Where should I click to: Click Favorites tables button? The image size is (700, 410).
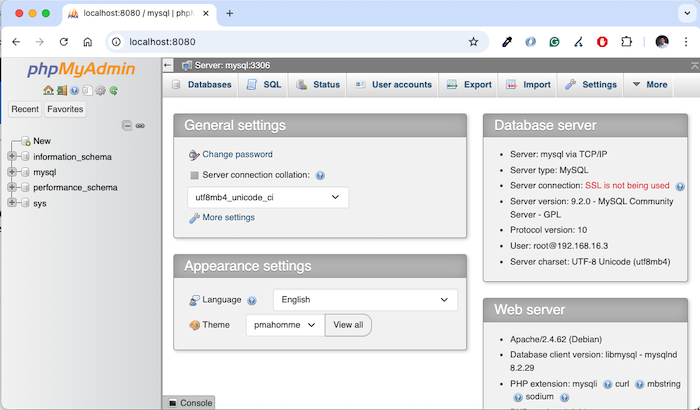[x=65, y=109]
